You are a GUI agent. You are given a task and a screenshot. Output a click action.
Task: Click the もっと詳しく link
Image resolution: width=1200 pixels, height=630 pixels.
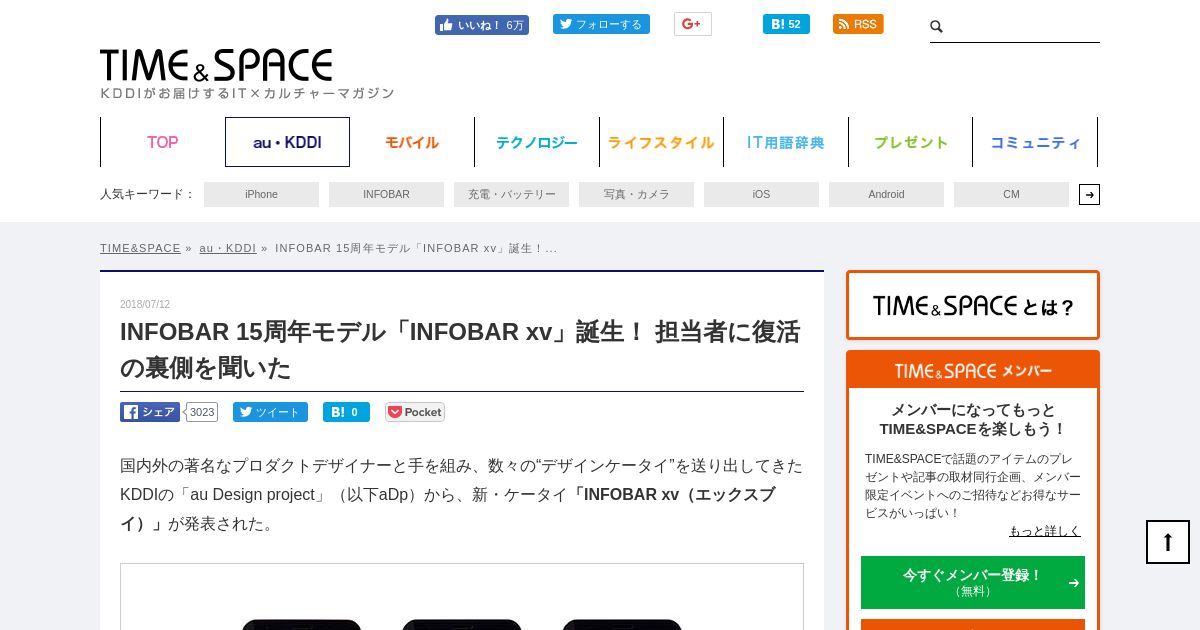pyautogui.click(x=1044, y=531)
